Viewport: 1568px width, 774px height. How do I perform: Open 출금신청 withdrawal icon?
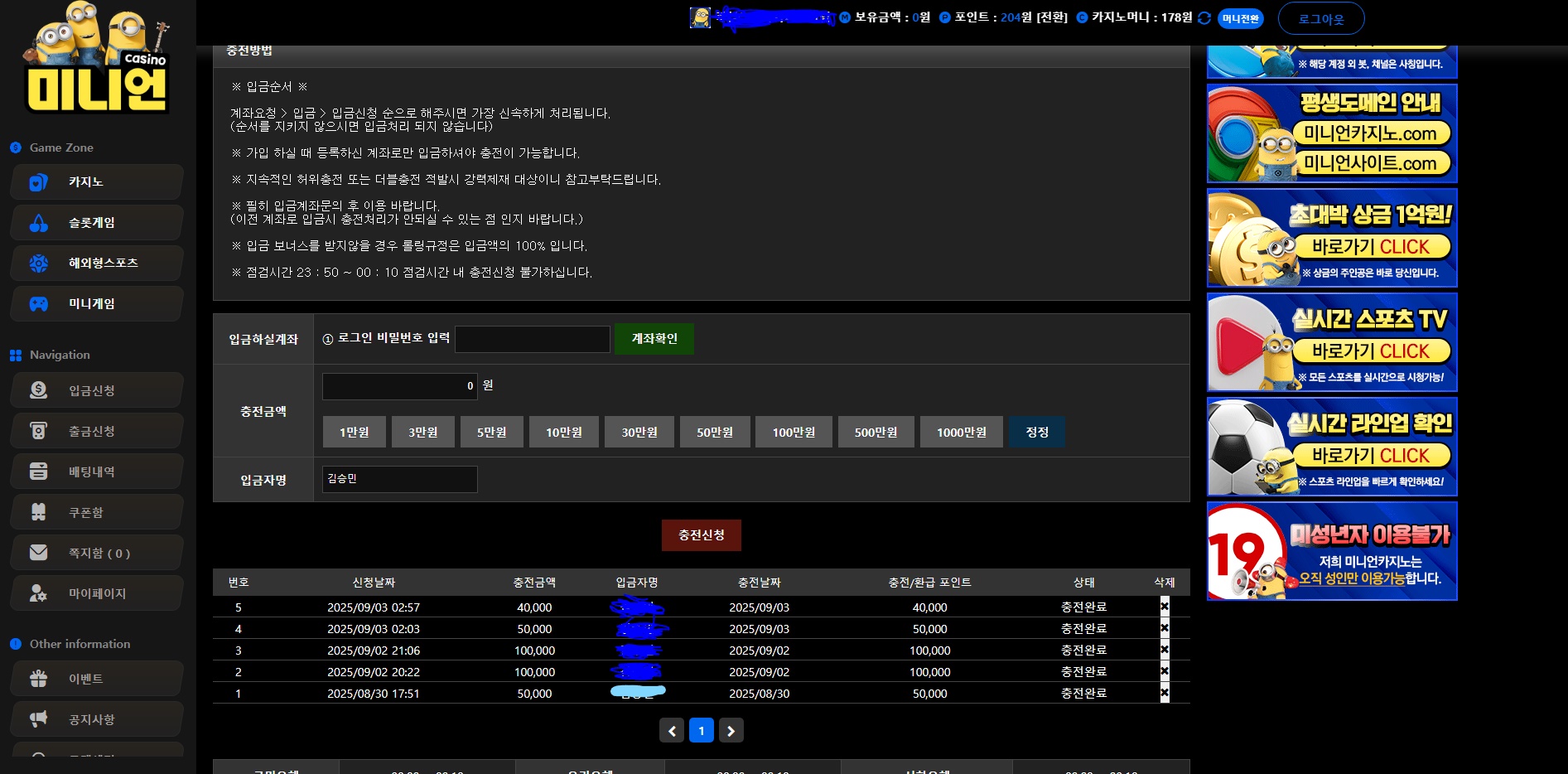click(39, 431)
